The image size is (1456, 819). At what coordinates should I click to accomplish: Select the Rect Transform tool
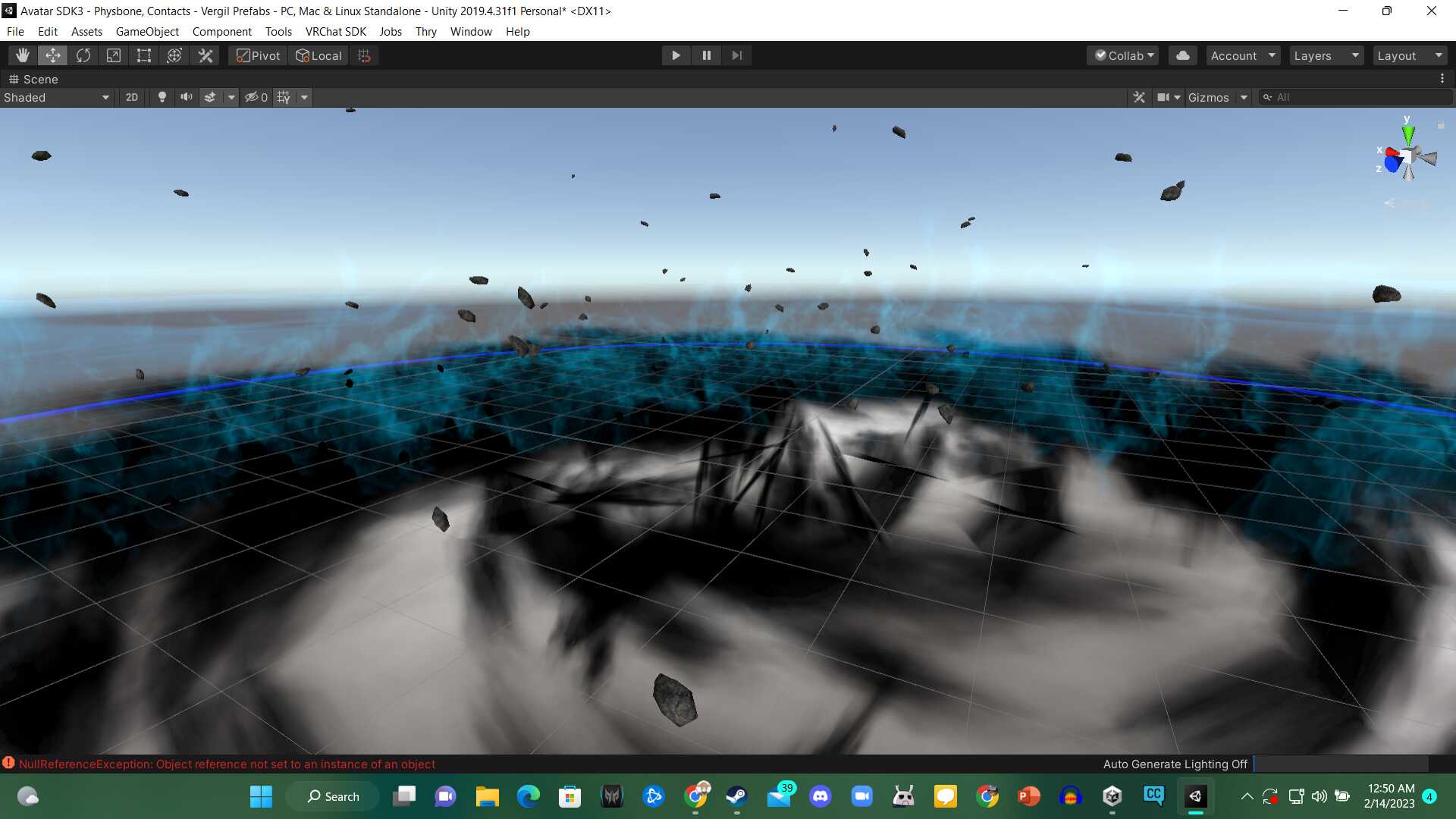click(x=144, y=55)
